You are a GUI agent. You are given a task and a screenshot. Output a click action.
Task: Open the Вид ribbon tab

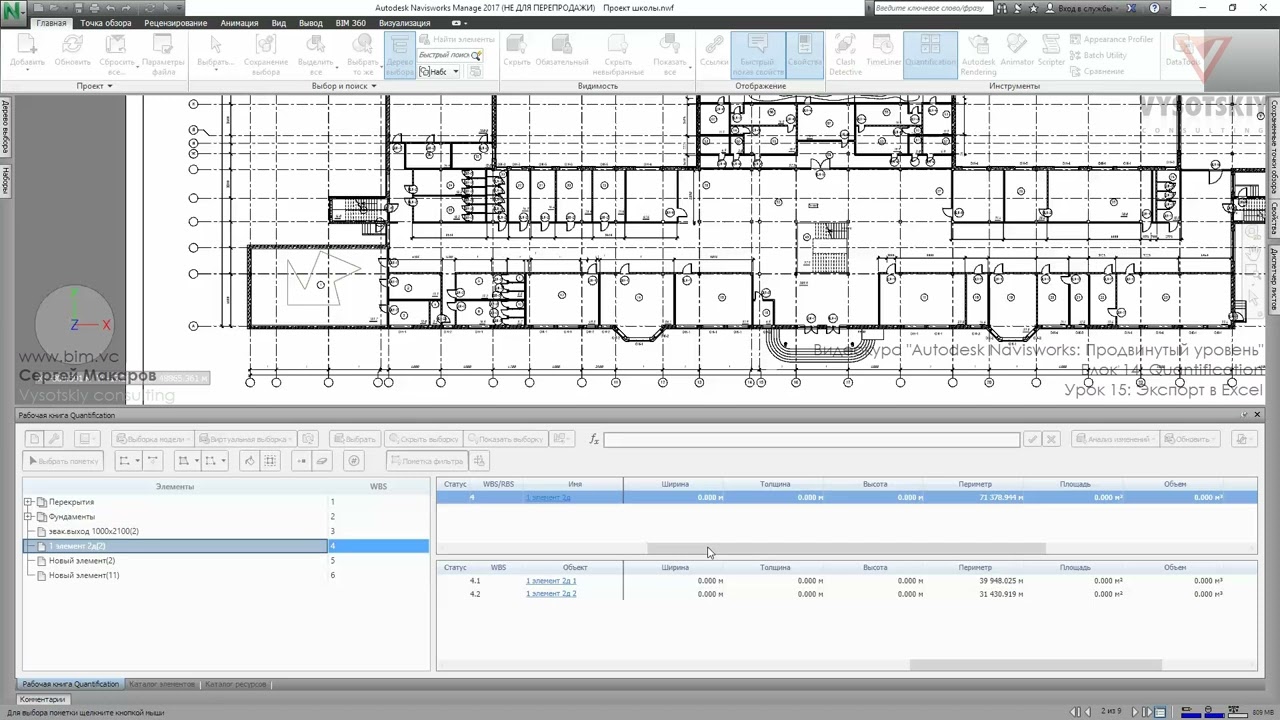(x=279, y=23)
